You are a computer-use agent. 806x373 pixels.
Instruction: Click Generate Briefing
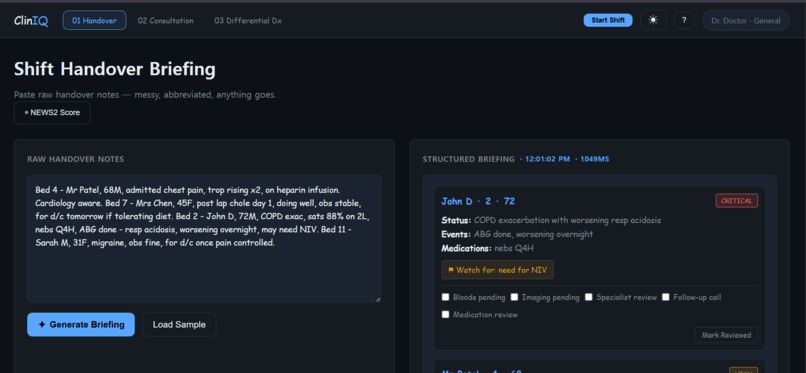[81, 325]
